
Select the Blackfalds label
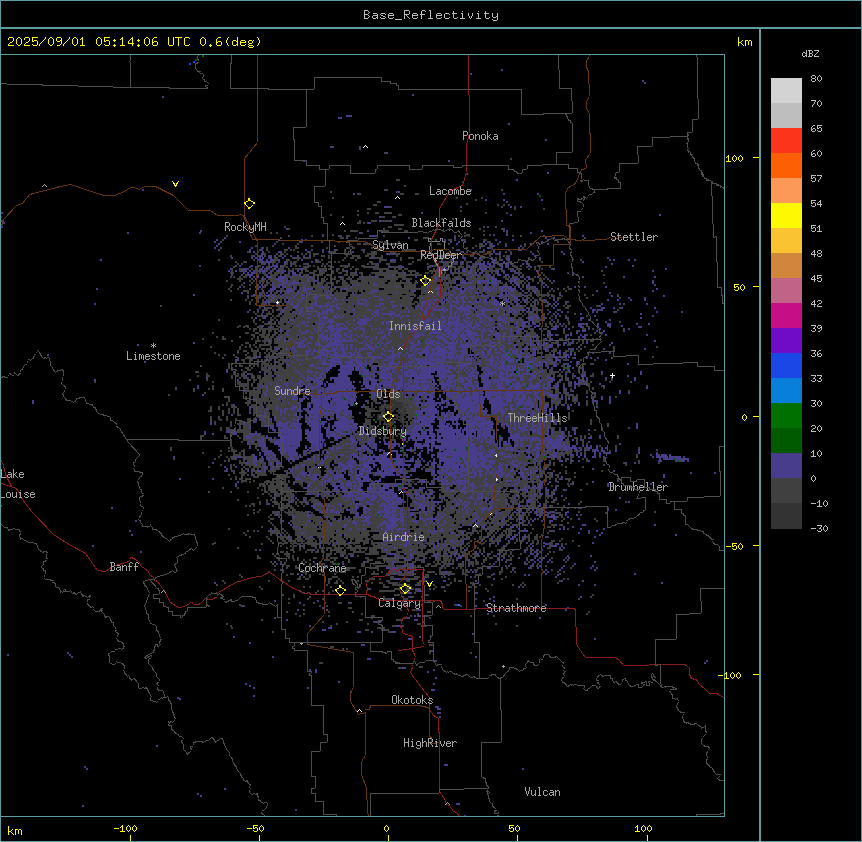(441, 223)
